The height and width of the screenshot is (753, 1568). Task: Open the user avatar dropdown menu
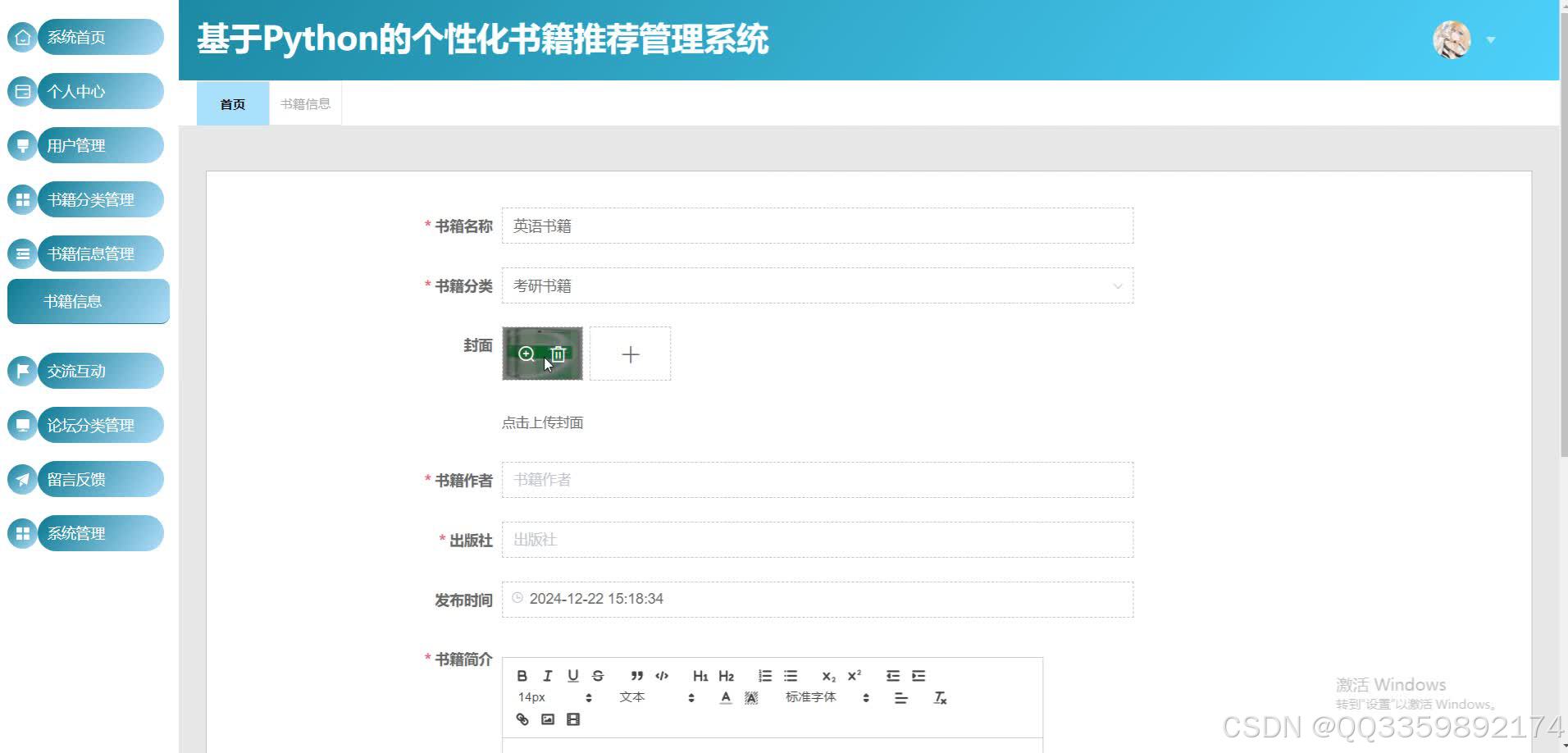(1452, 39)
